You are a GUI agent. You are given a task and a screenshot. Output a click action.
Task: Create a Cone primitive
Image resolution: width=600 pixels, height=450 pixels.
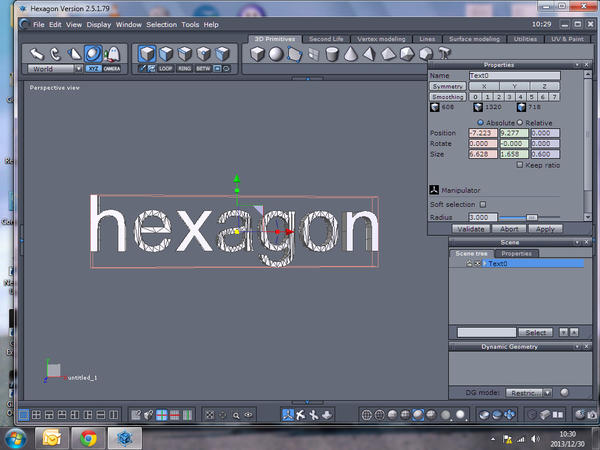(x=351, y=54)
